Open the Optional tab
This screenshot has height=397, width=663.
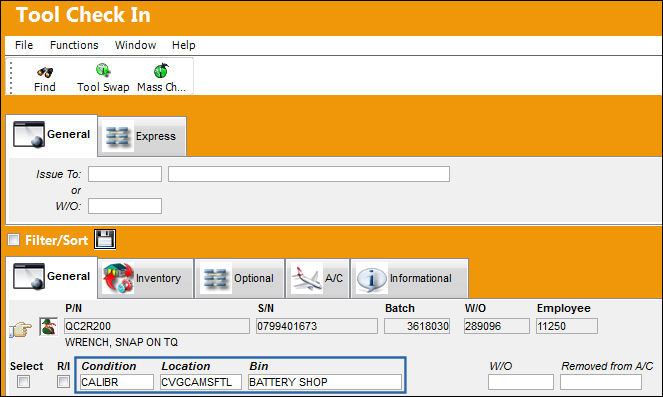239,278
